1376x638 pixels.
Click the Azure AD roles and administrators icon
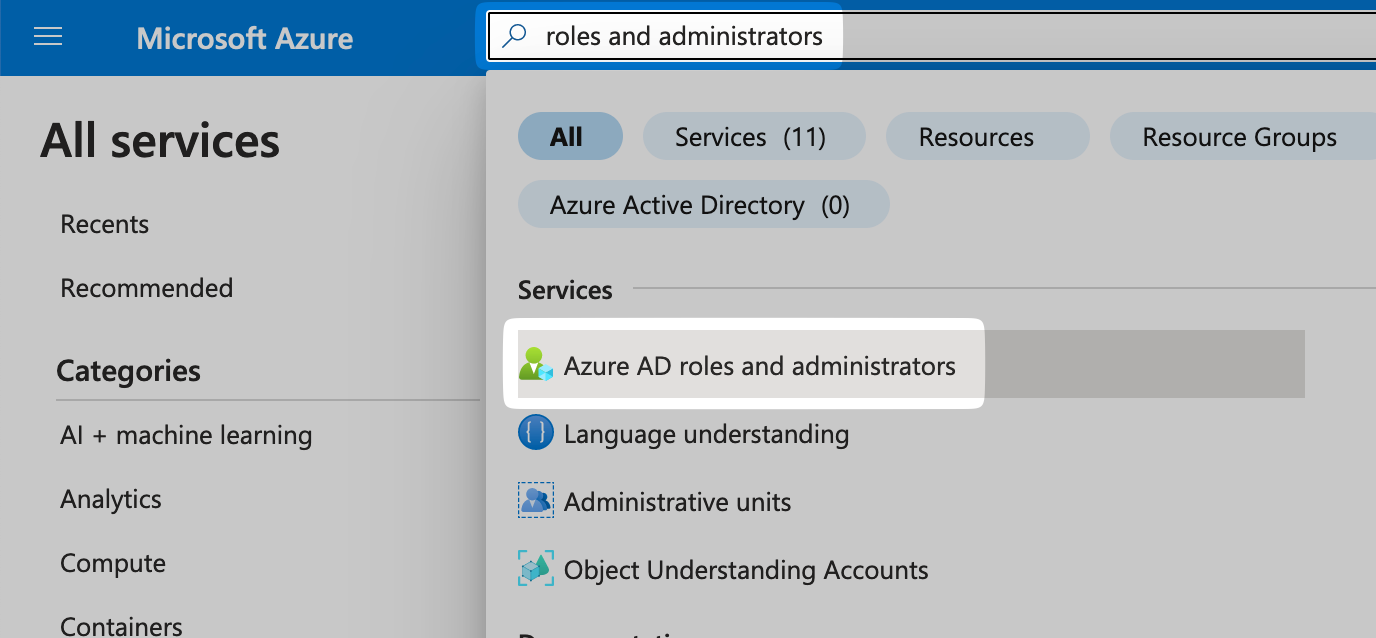tap(536, 364)
